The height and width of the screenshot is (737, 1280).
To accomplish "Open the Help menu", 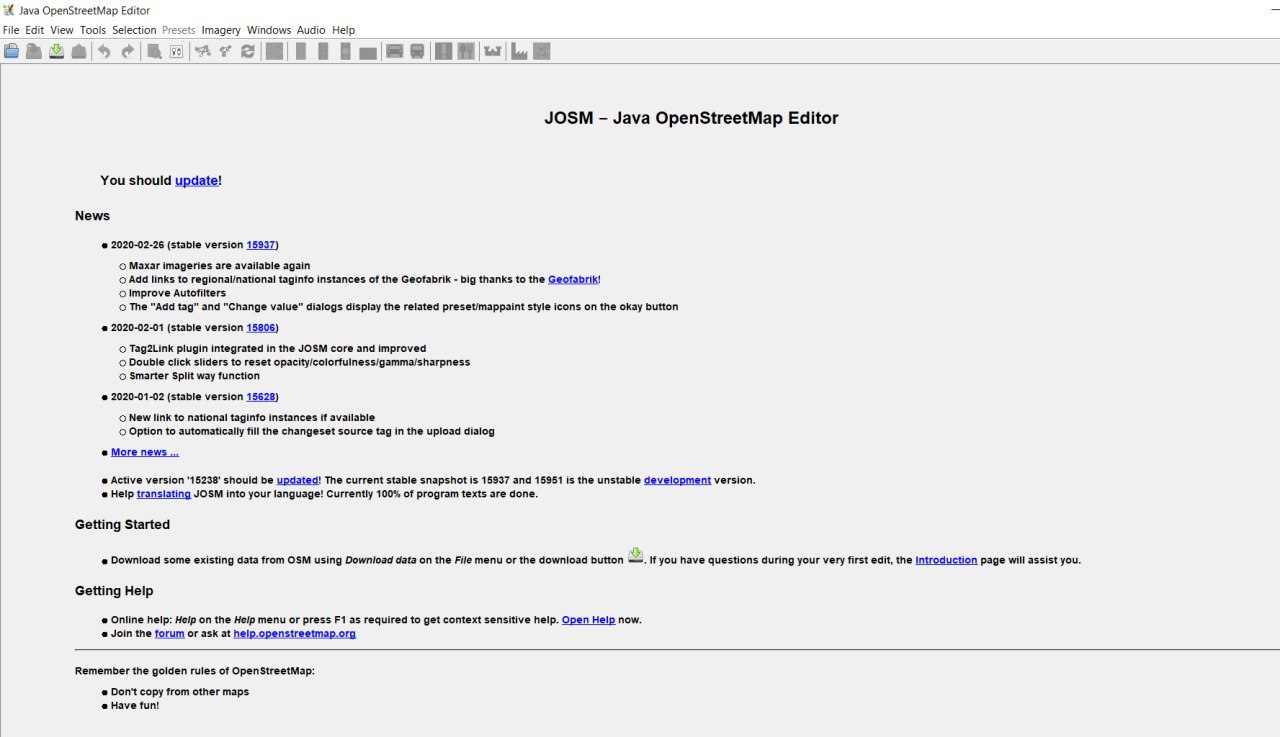I will [x=344, y=30].
